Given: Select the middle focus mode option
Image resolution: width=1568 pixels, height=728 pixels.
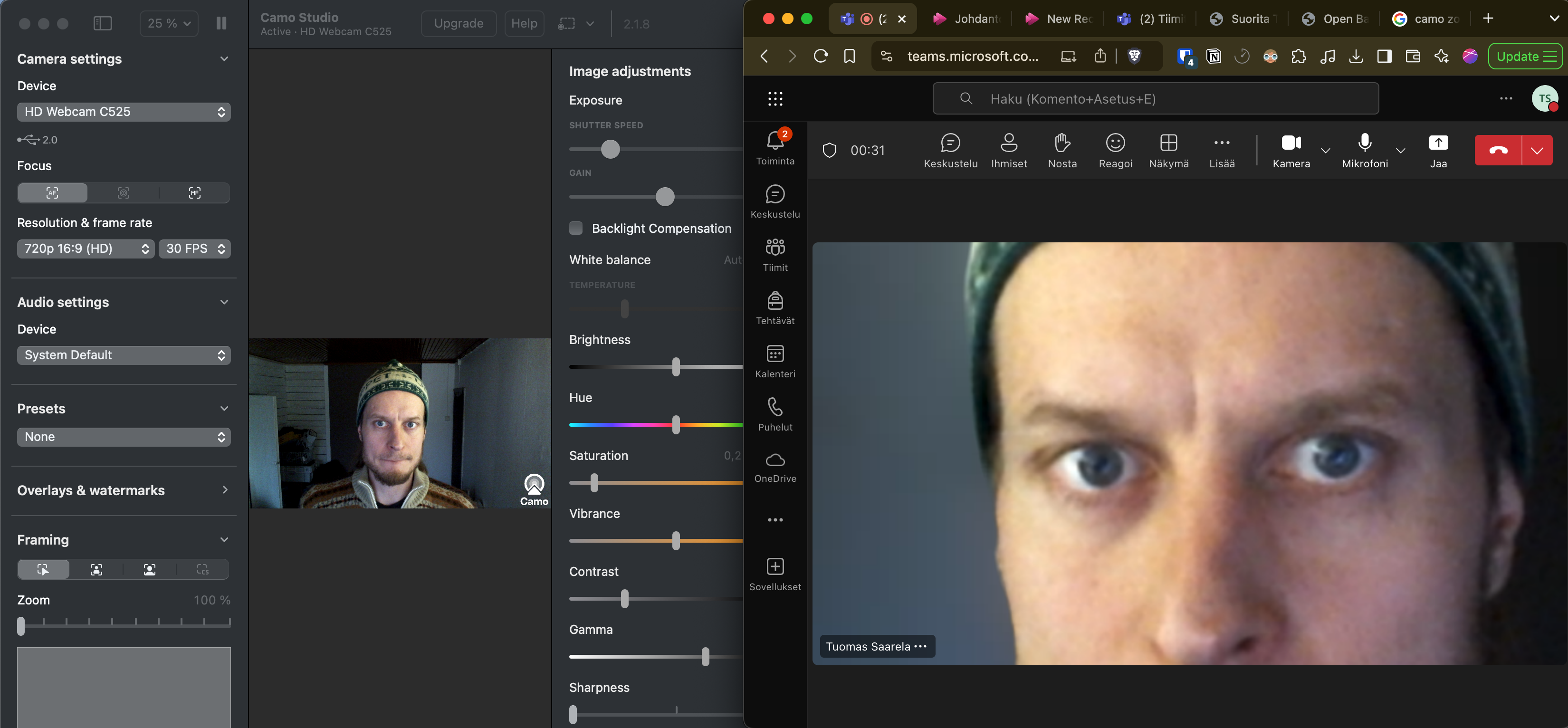Looking at the screenshot, I should (124, 193).
